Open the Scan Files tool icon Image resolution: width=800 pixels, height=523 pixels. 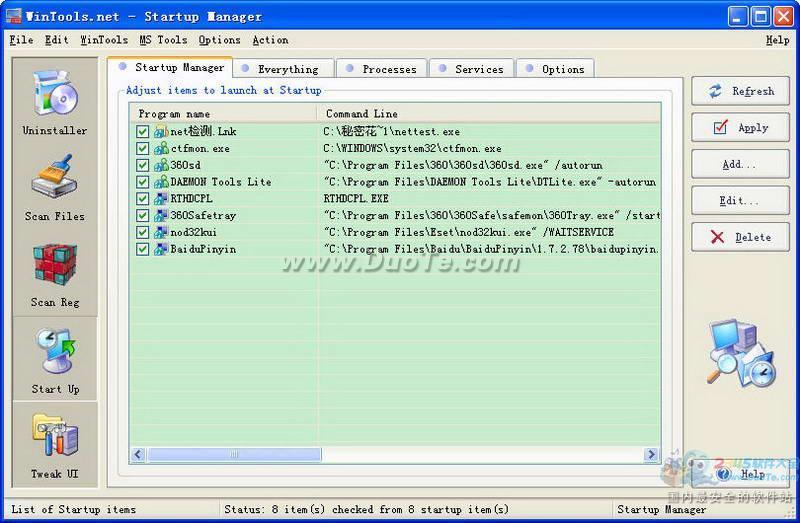(x=55, y=177)
